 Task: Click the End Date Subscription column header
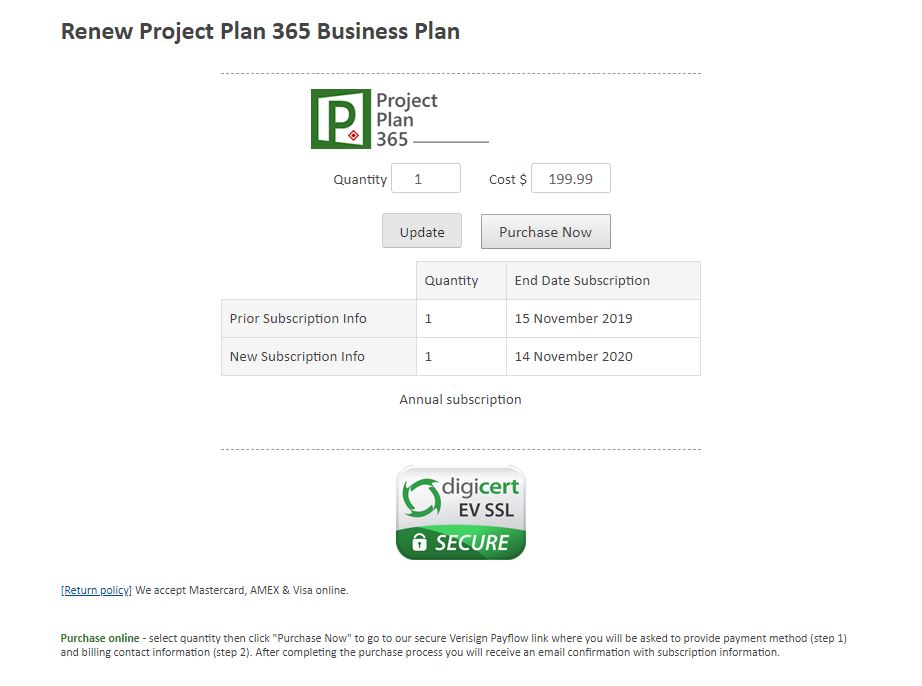tap(603, 281)
